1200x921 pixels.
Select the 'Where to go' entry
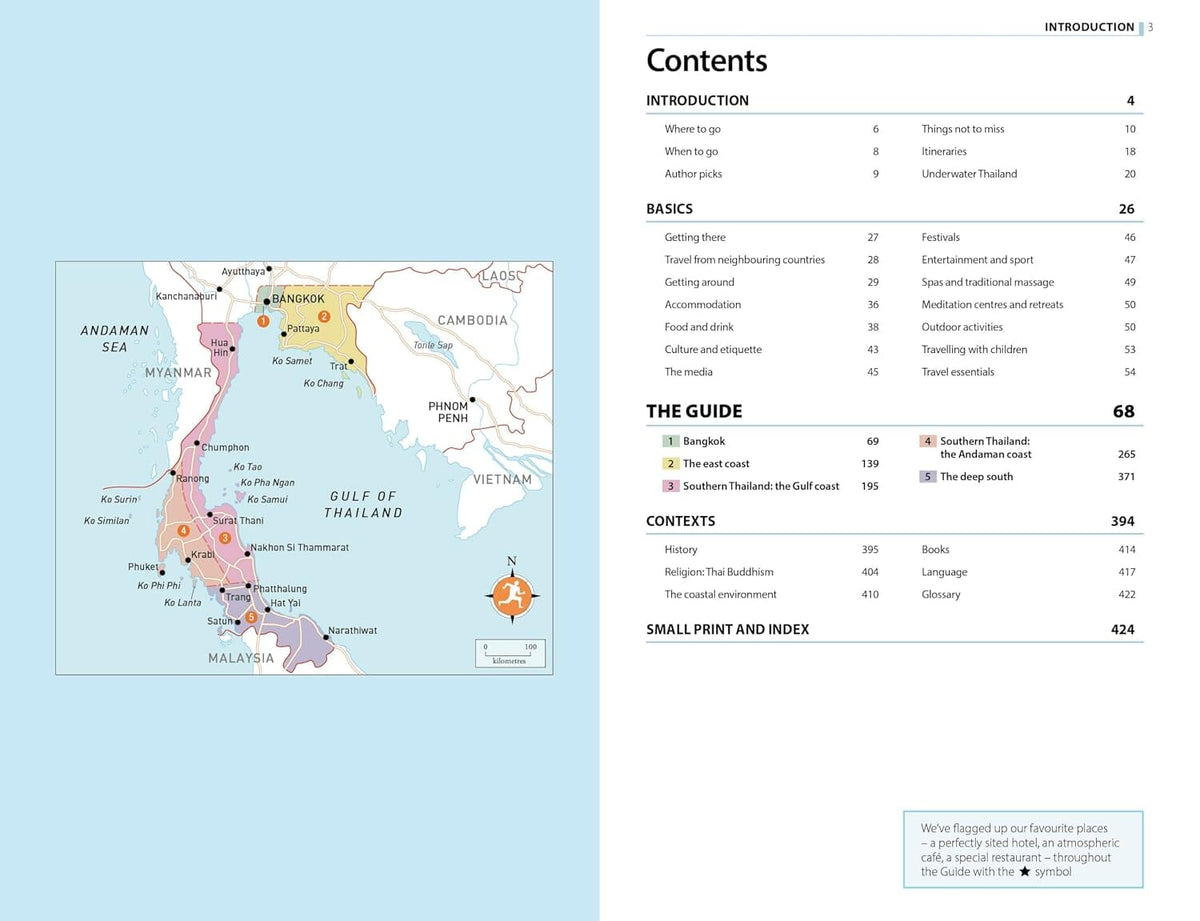pos(693,129)
